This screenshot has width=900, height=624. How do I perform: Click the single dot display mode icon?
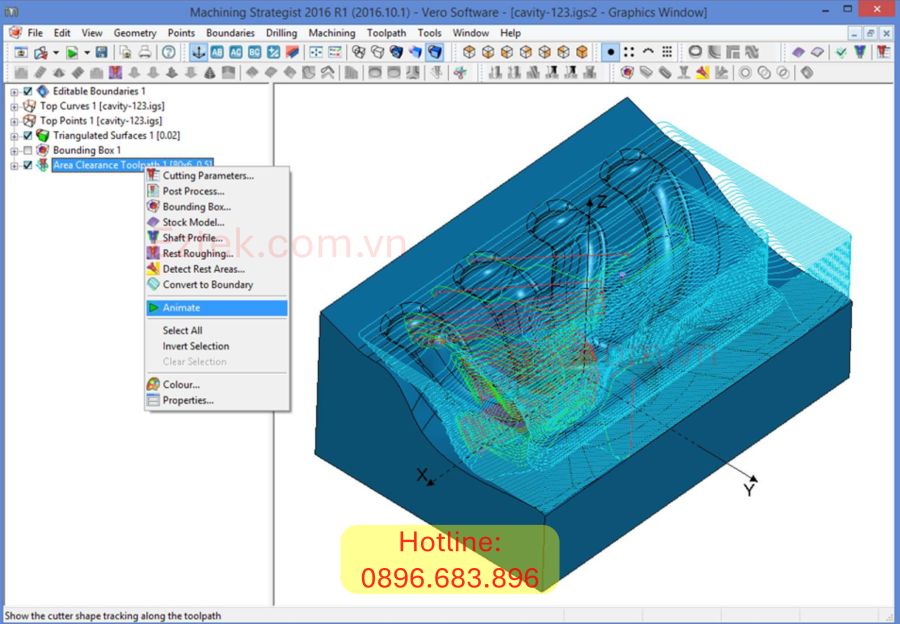[x=611, y=52]
